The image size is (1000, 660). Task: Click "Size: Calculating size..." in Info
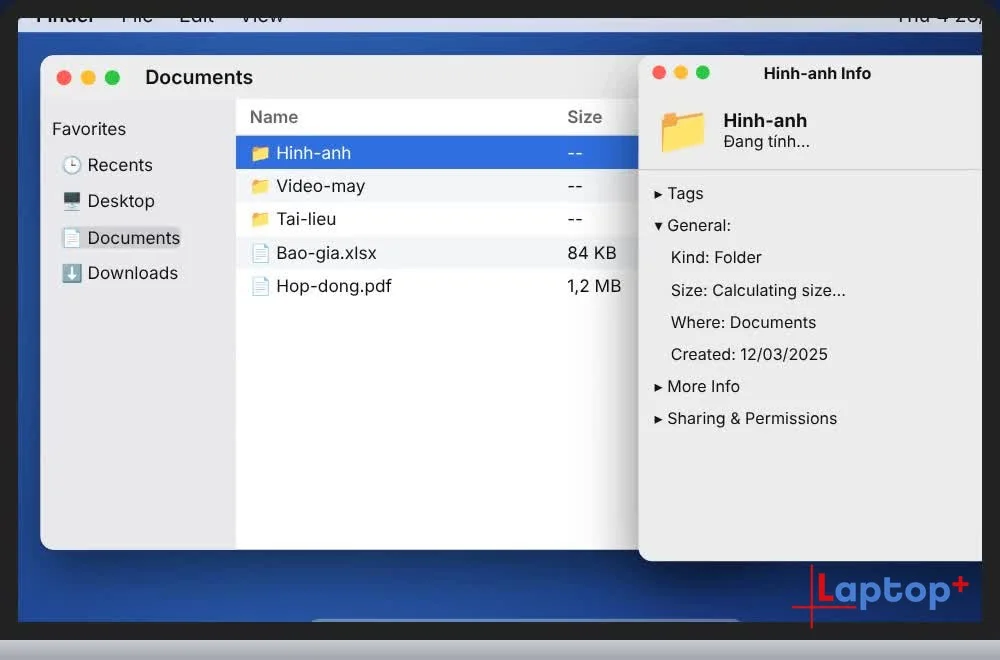(758, 291)
